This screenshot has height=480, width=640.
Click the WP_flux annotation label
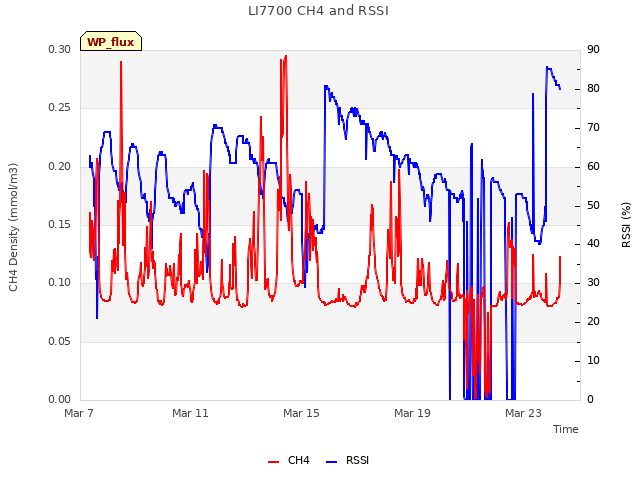pos(111,42)
